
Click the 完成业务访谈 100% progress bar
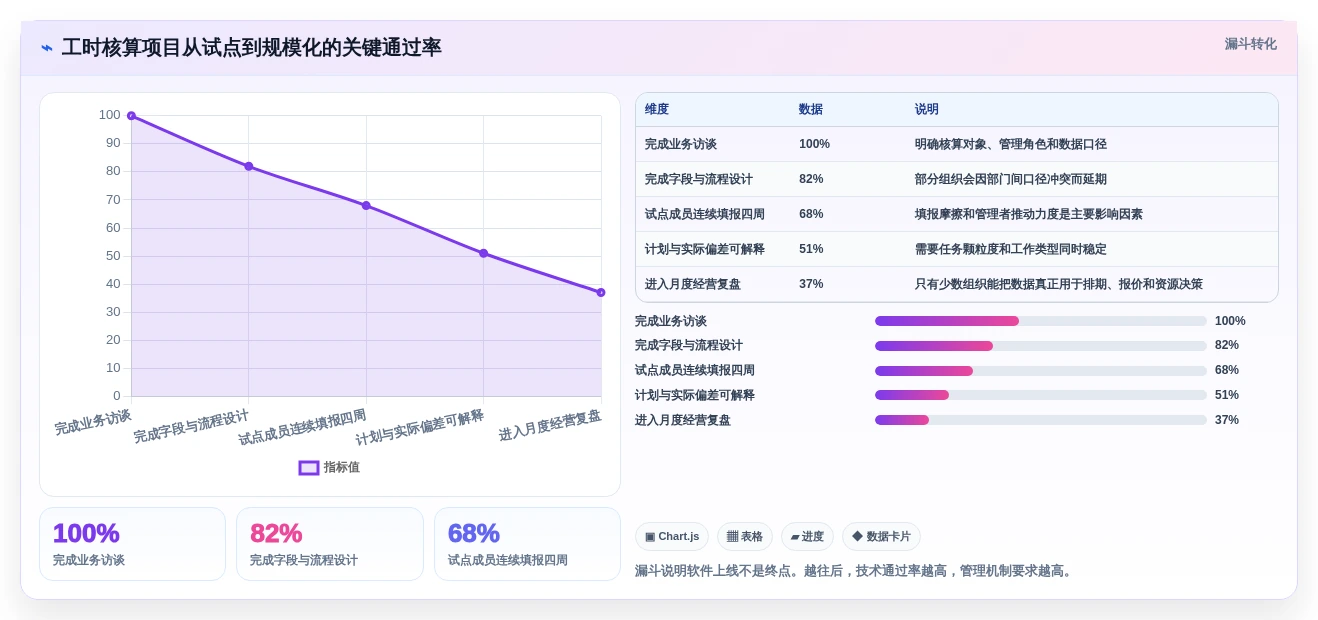(x=1041, y=321)
